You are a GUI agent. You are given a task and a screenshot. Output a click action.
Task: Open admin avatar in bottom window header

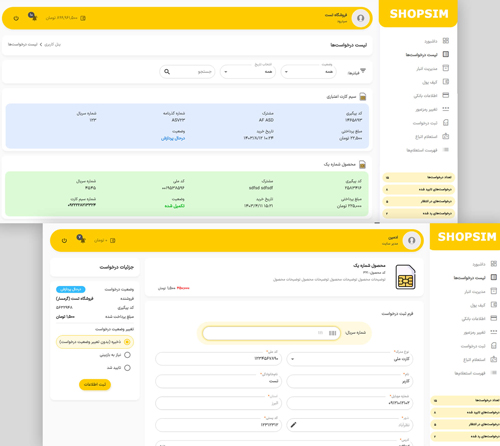pyautogui.click(x=412, y=240)
